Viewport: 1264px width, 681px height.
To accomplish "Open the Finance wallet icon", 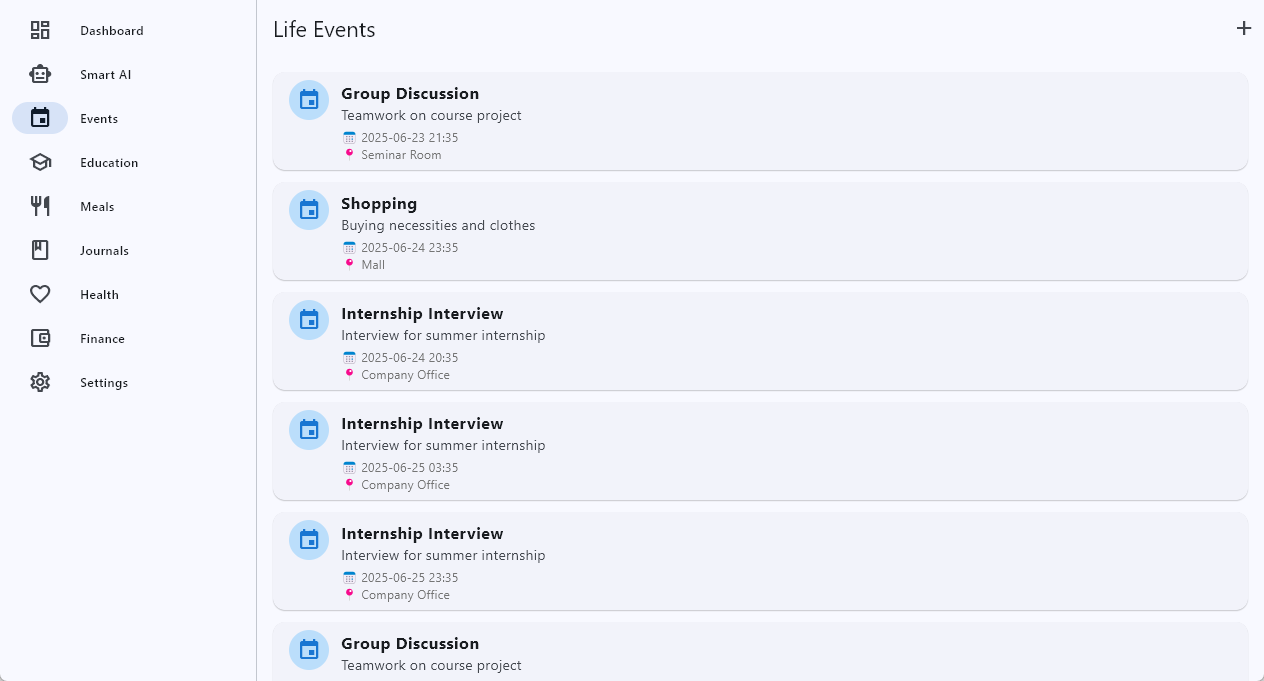I will coord(40,338).
